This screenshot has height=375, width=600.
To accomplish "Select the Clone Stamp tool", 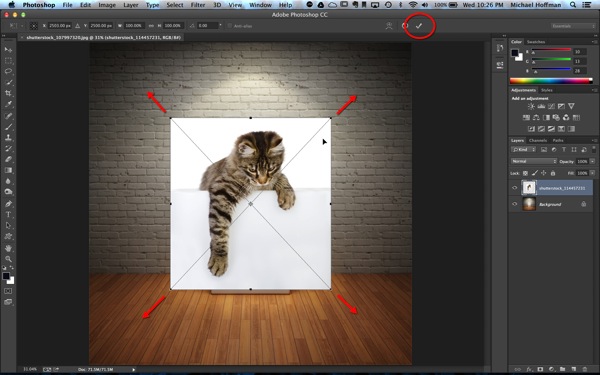I will 8,137.
